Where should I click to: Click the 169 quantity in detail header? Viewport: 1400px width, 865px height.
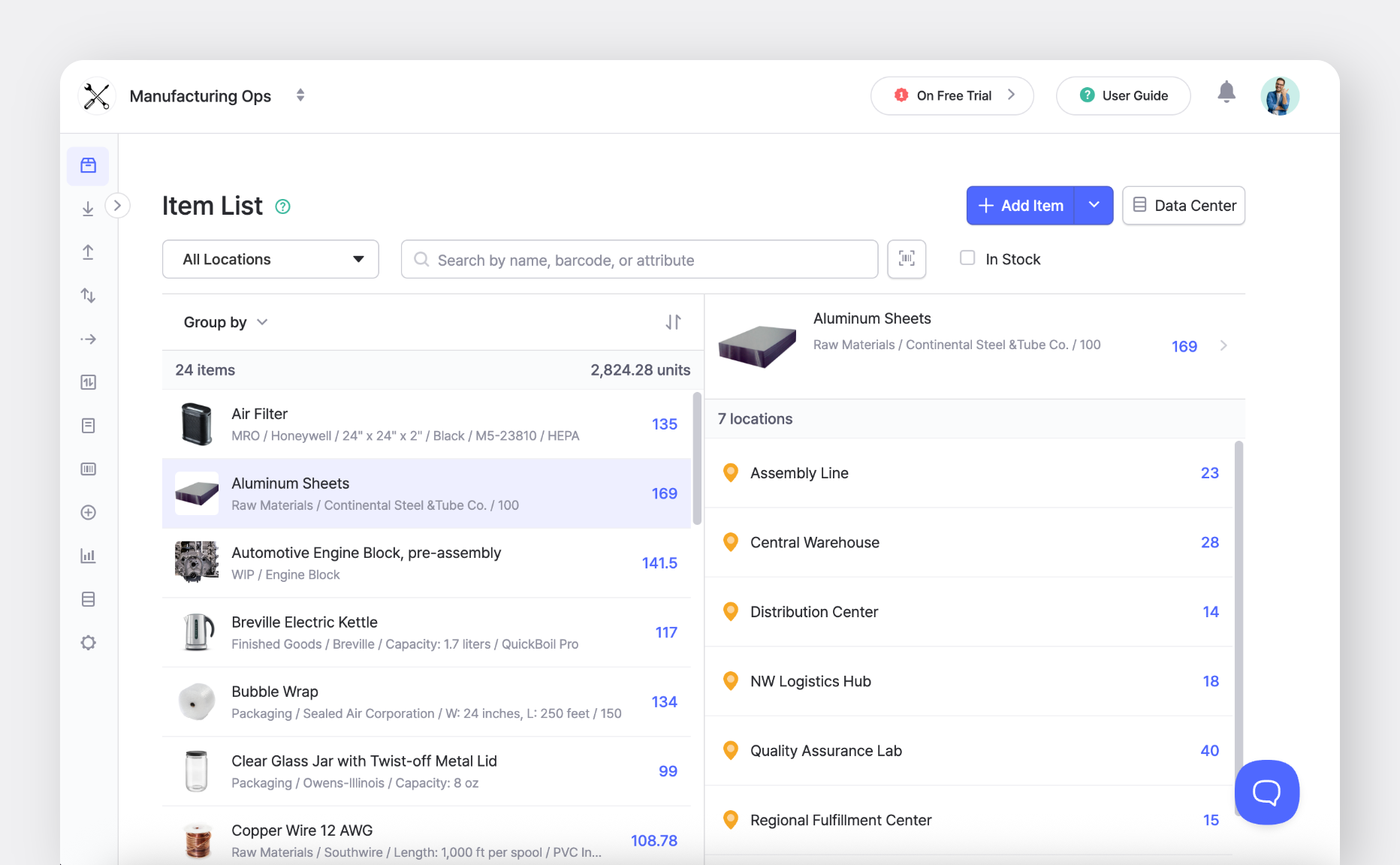click(1184, 346)
